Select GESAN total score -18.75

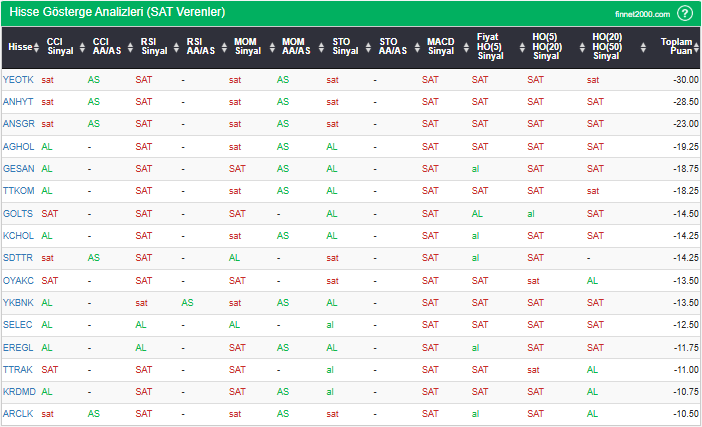point(685,169)
